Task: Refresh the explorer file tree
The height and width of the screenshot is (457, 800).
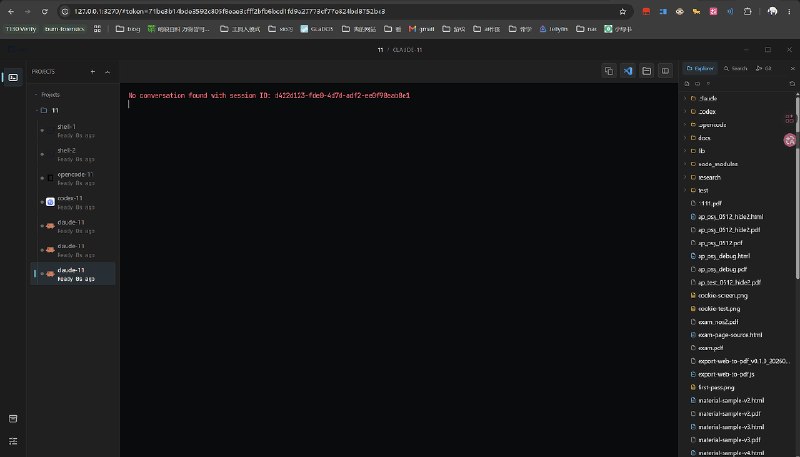Action: (792, 84)
